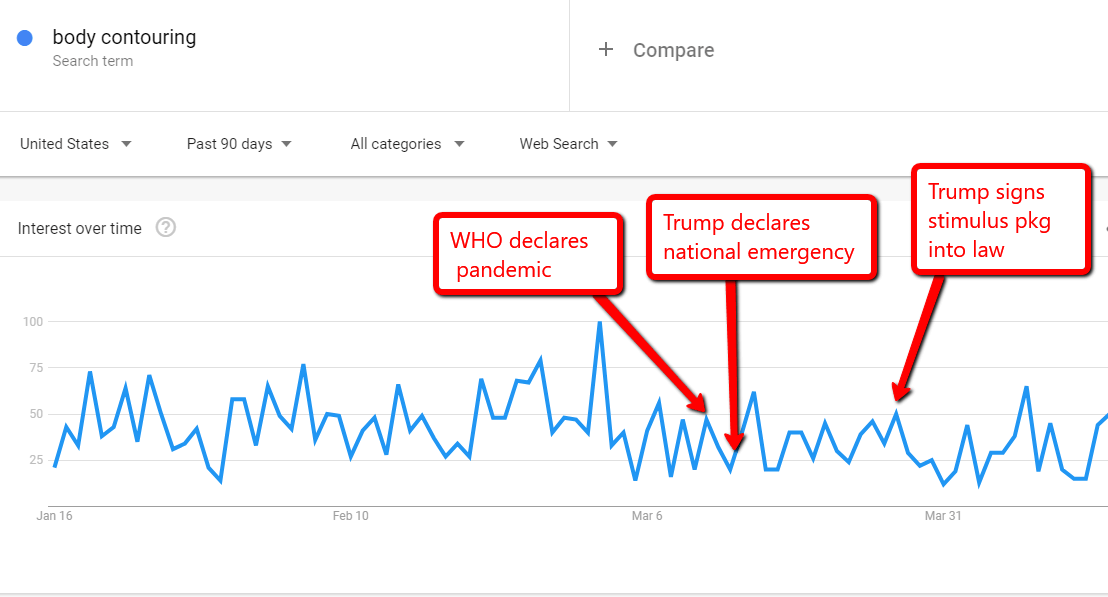
Task: Select the Jan 16 date label
Action: coord(54,516)
